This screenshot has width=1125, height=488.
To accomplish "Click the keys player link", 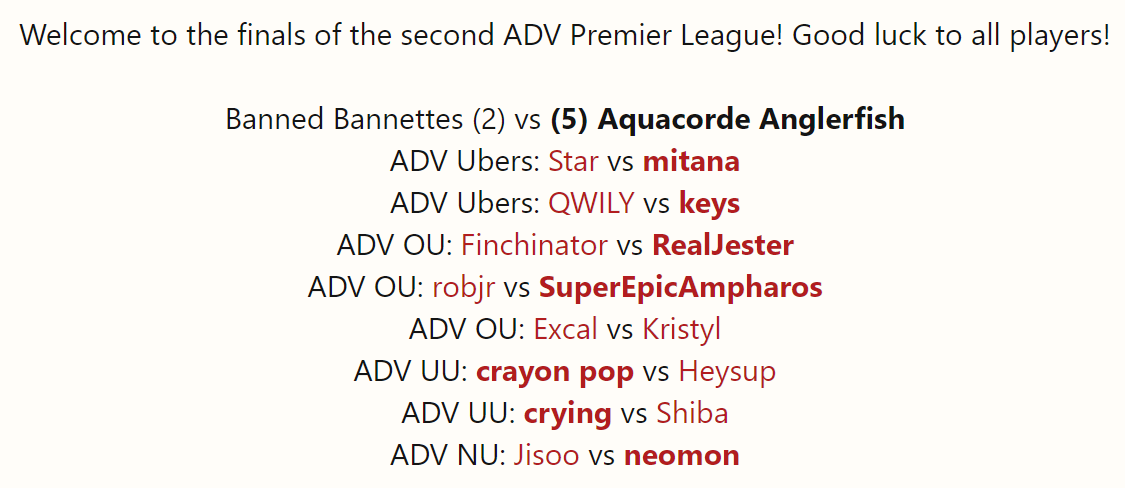I will [x=709, y=205].
